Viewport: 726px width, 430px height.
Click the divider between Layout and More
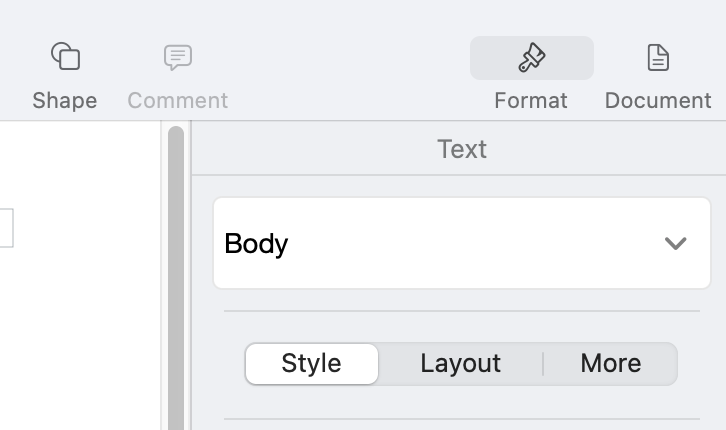pos(543,364)
